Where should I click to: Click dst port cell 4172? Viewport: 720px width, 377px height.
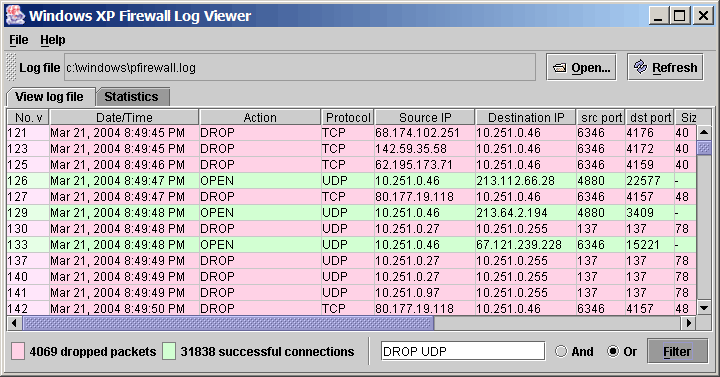tap(650, 149)
